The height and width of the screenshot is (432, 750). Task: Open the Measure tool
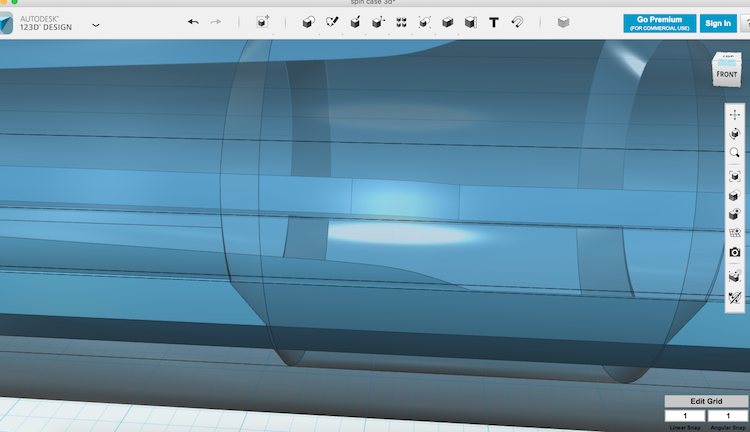point(471,22)
